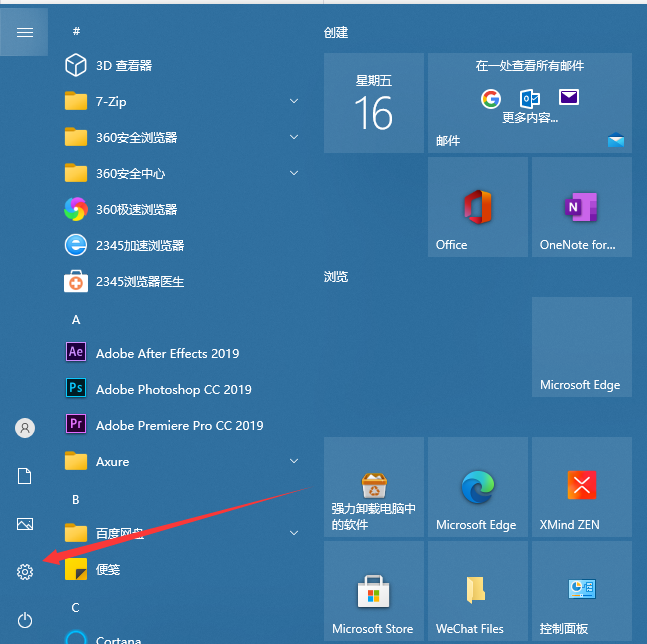The width and height of the screenshot is (647, 644).
Task: Open the Documents sidebar icon
Action: point(25,476)
